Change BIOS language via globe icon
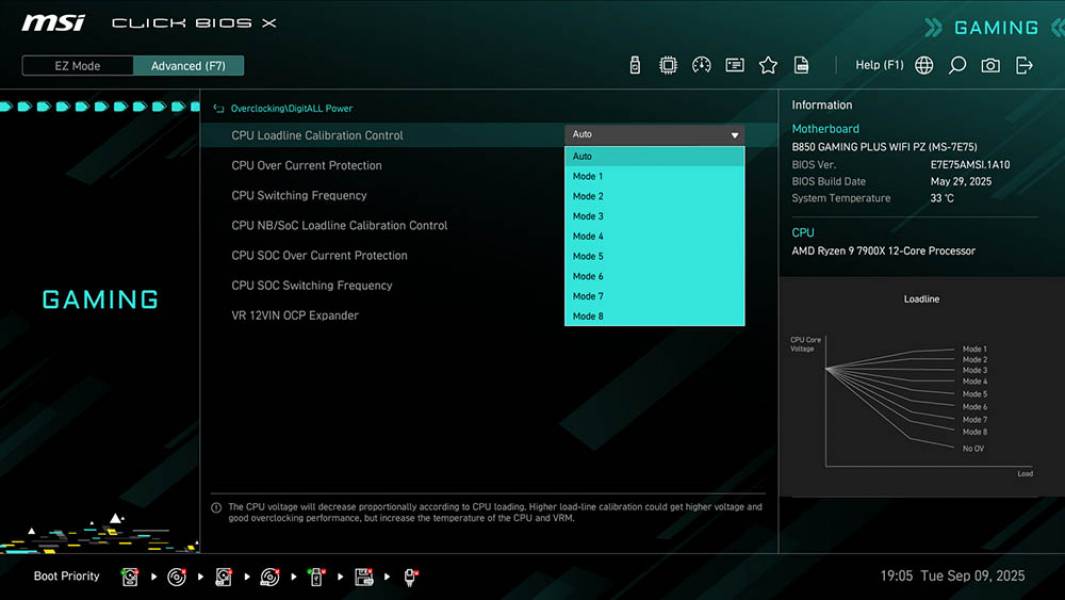The image size is (1065, 600). [x=923, y=64]
